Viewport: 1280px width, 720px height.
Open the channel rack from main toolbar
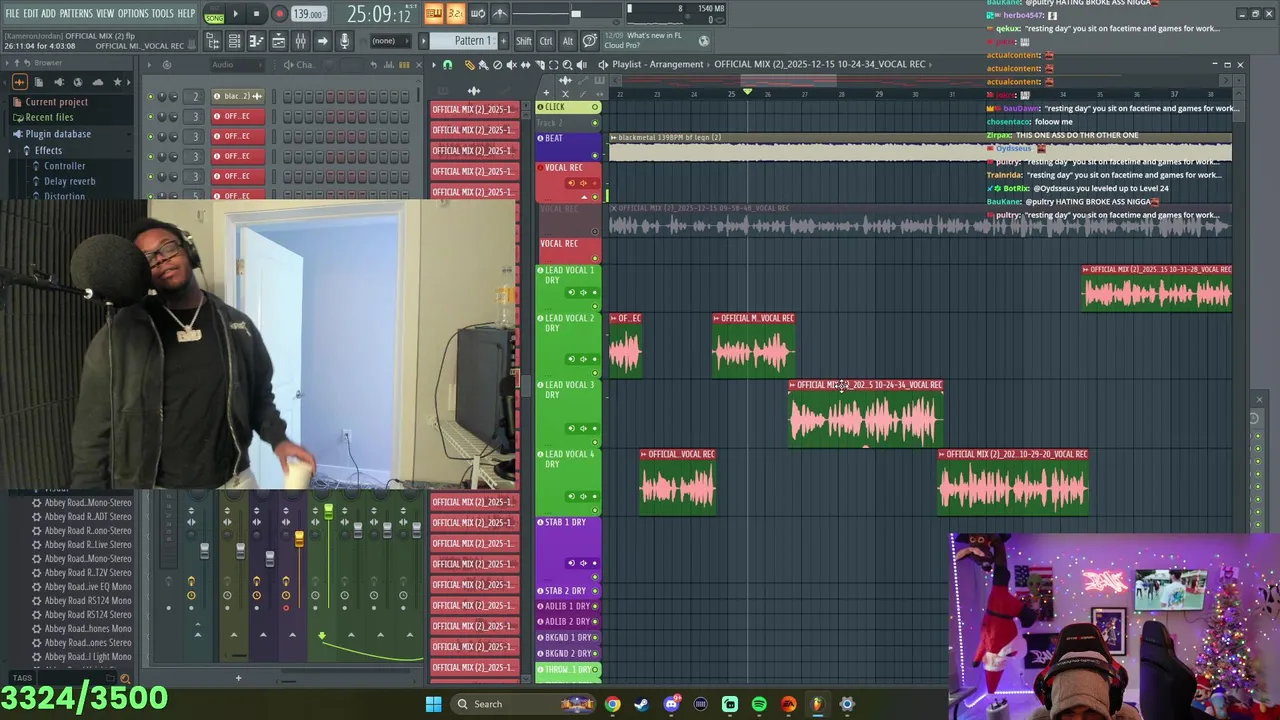235,40
